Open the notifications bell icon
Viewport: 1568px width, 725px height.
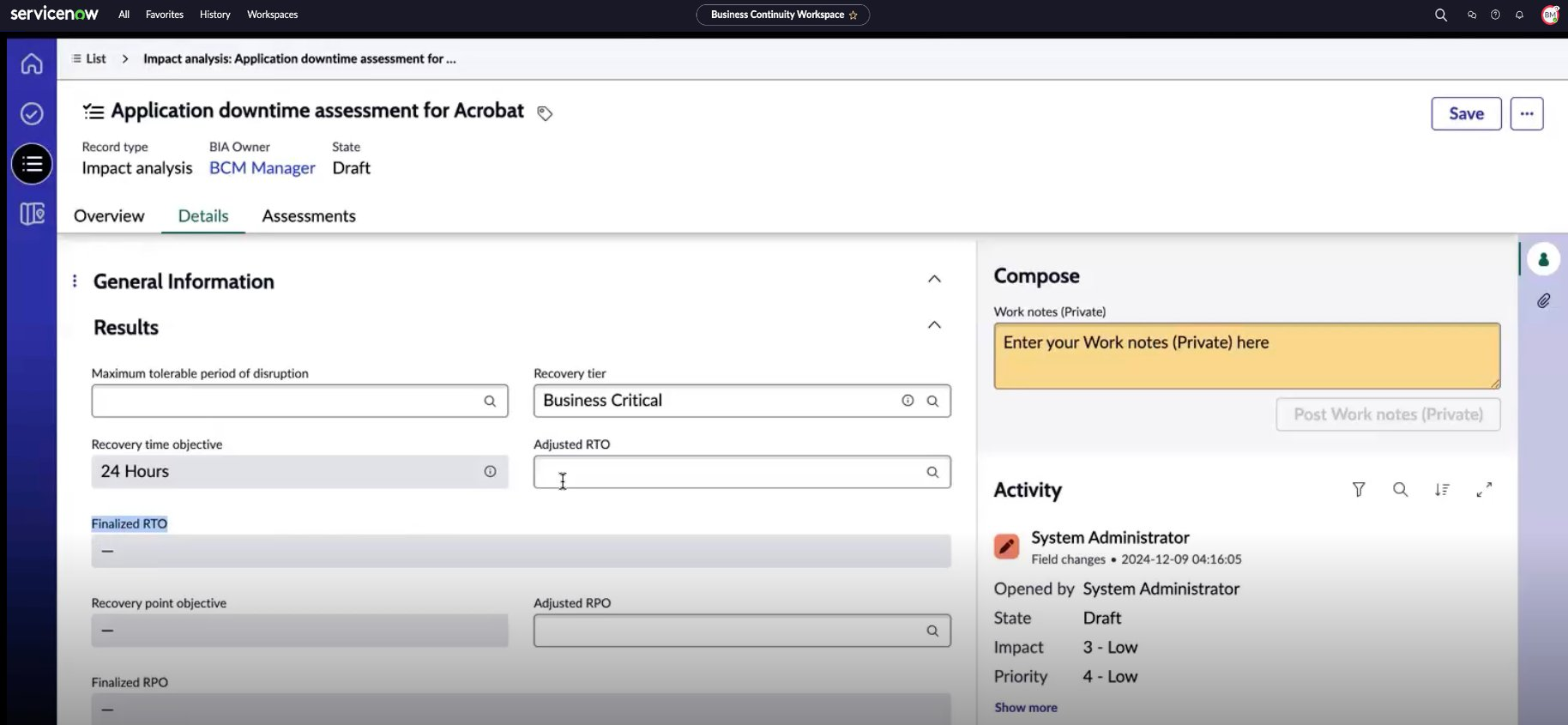tap(1519, 15)
